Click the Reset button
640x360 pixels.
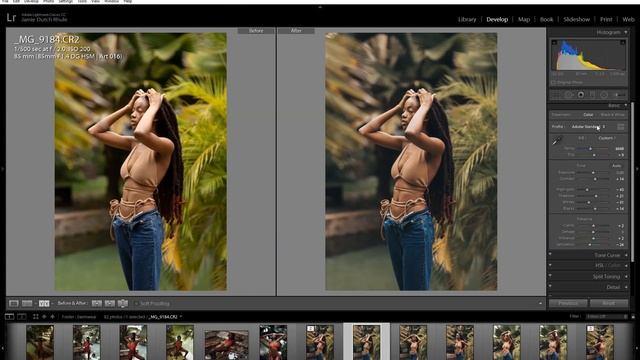click(609, 303)
